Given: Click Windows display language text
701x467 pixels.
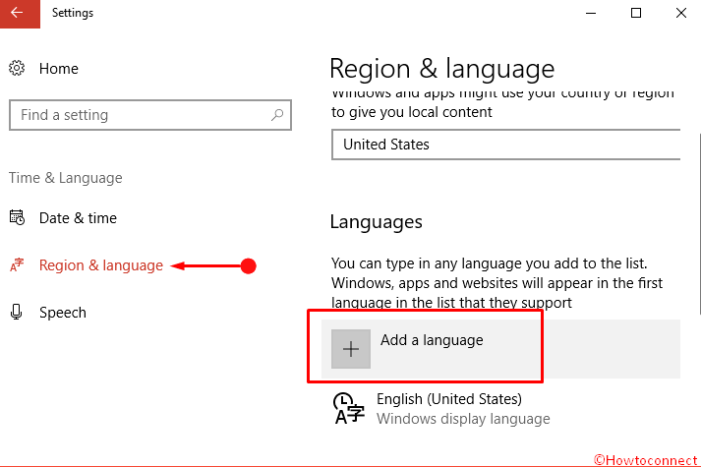Looking at the screenshot, I should point(463,419).
